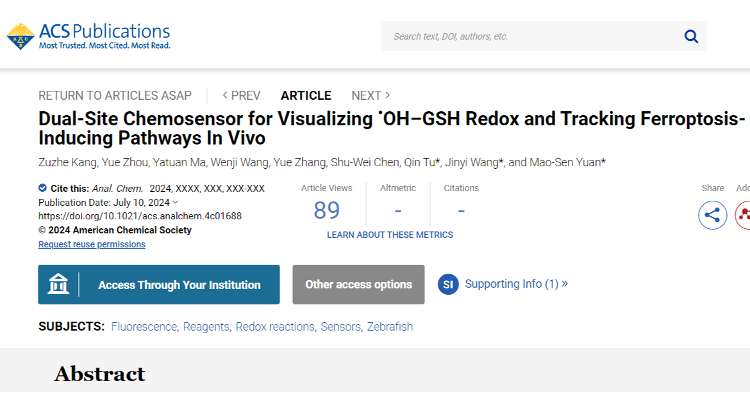Image resolution: width=750 pixels, height=400 pixels.
Task: Open the Zebrafish subject
Action: pyautogui.click(x=390, y=327)
